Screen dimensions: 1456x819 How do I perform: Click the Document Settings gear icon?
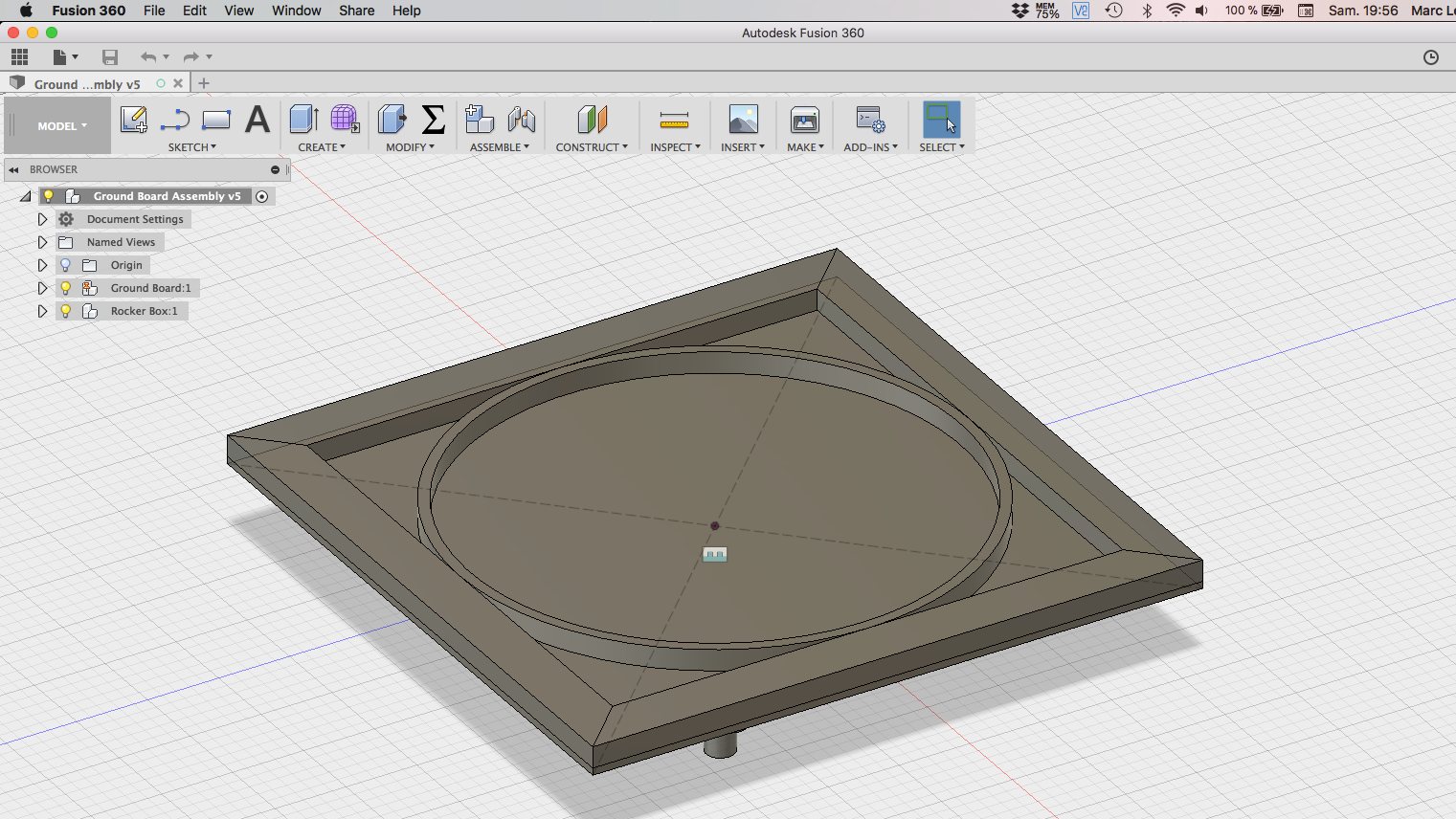[x=66, y=219]
